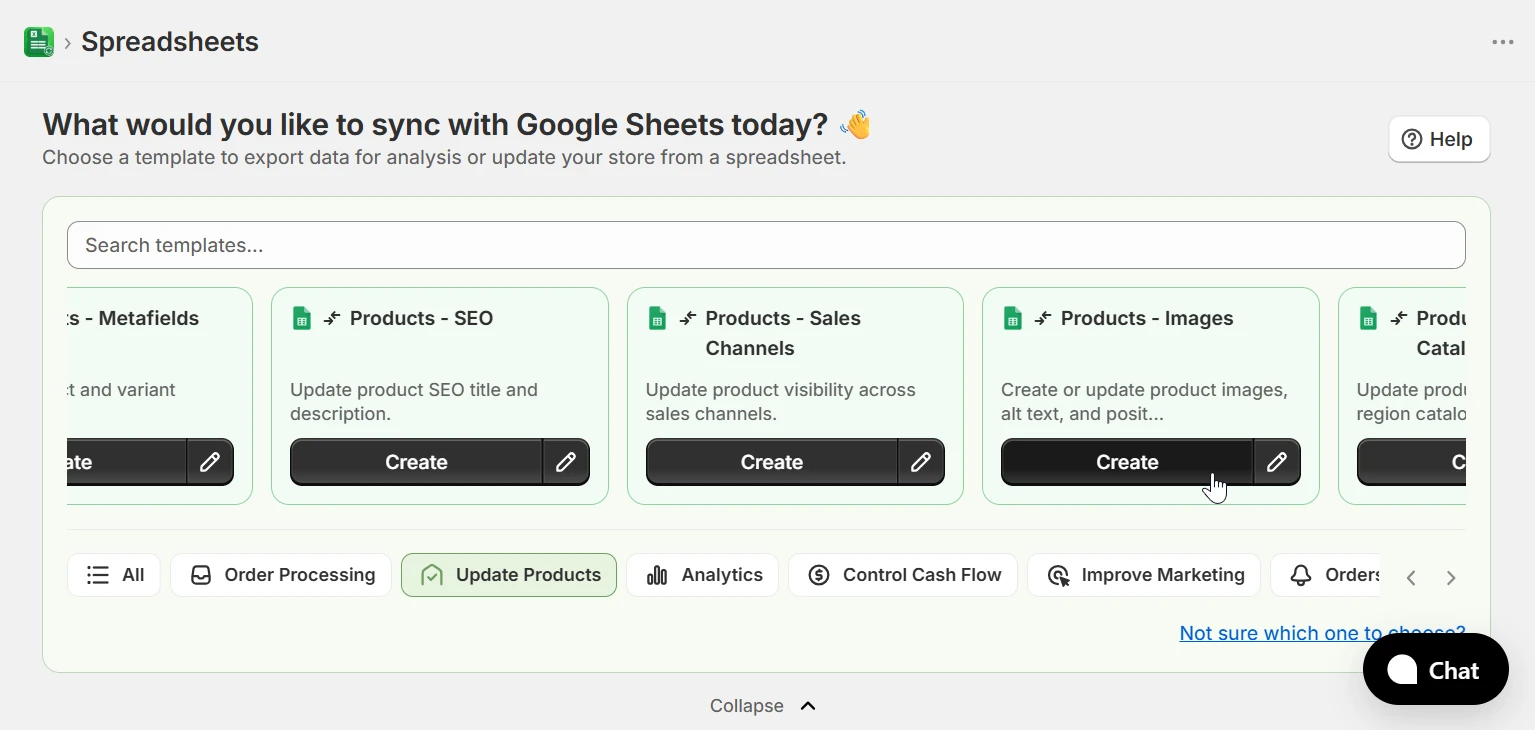Edit the Metafields template pencil icon

pos(210,462)
